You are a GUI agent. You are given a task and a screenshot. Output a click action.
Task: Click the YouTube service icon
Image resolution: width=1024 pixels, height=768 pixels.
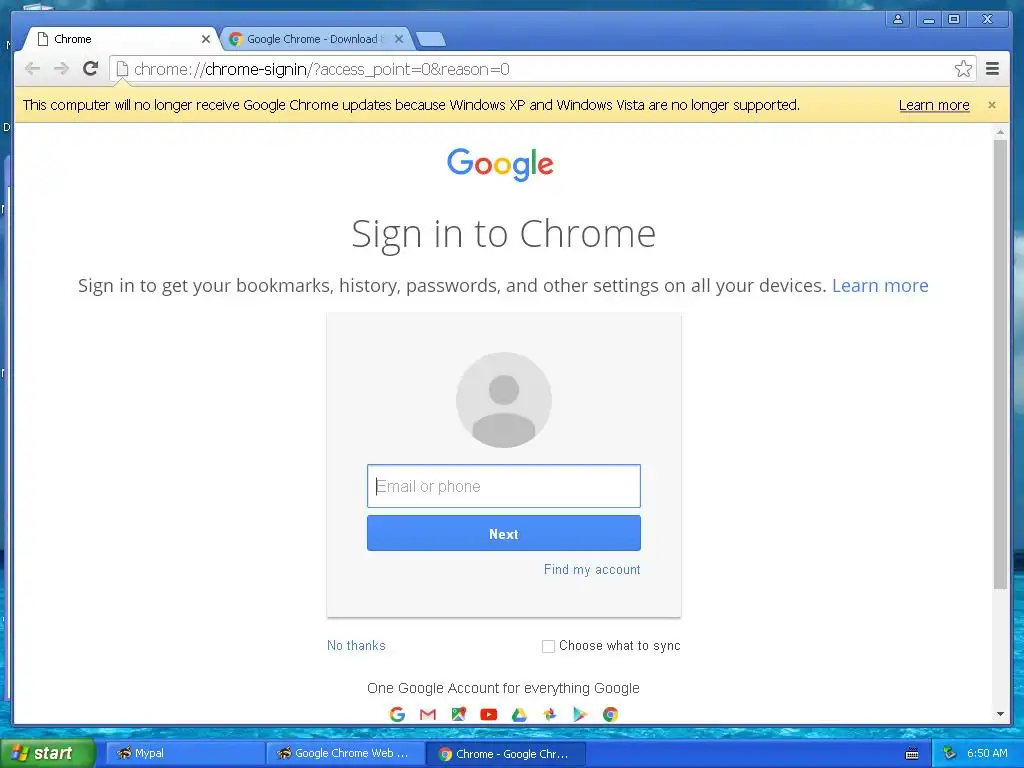click(x=488, y=714)
